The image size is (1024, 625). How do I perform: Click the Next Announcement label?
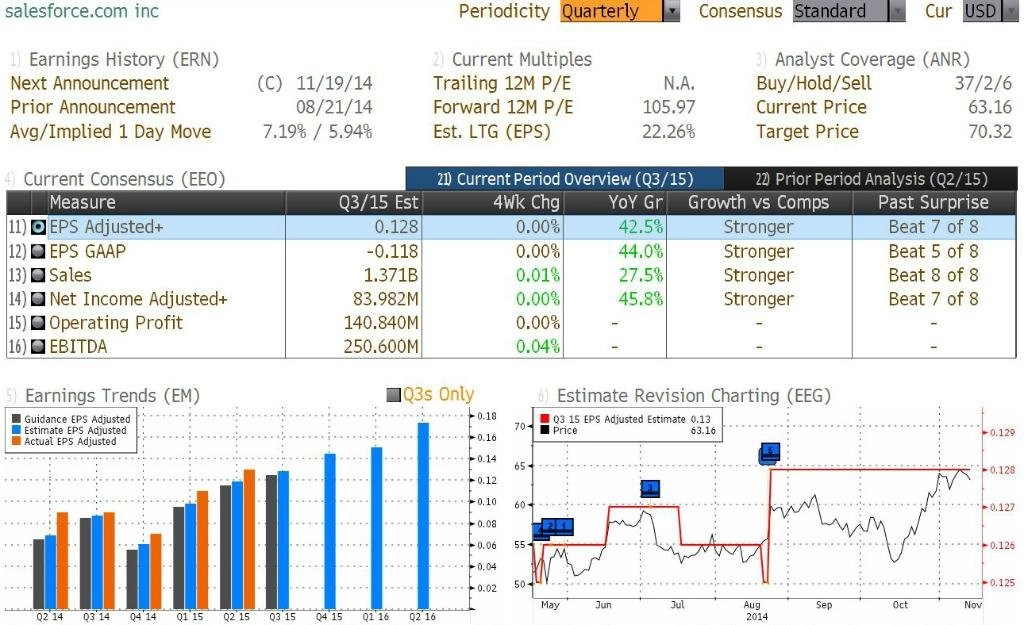tap(89, 84)
